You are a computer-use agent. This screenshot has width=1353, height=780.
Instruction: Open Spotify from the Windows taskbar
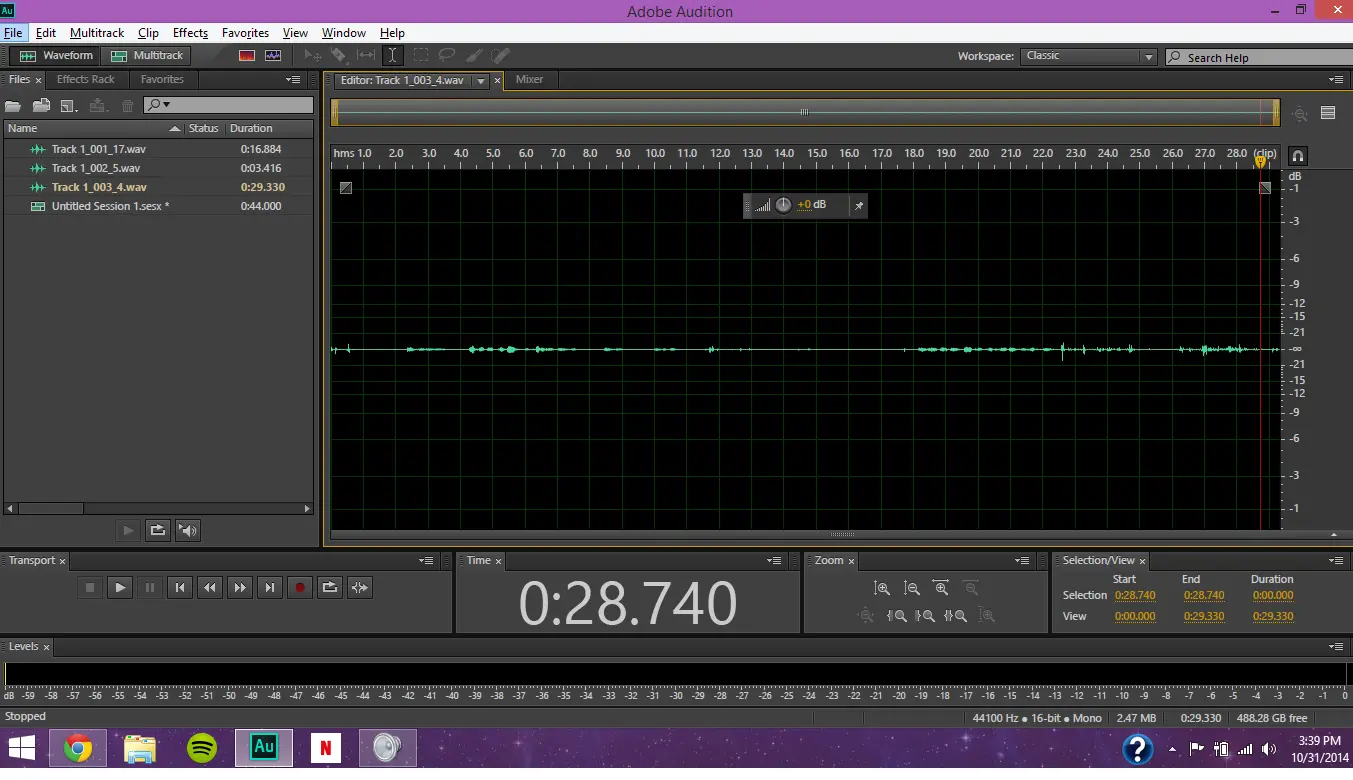(x=202, y=748)
